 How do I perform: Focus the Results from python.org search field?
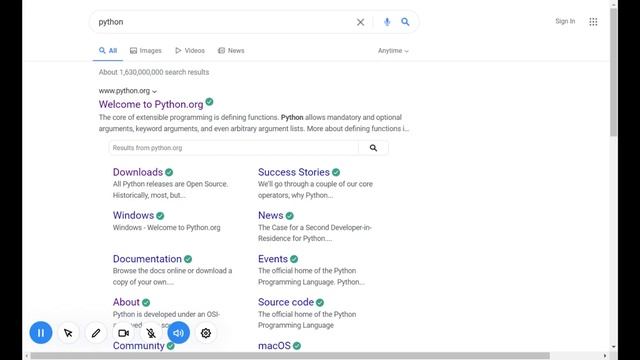[x=233, y=148]
